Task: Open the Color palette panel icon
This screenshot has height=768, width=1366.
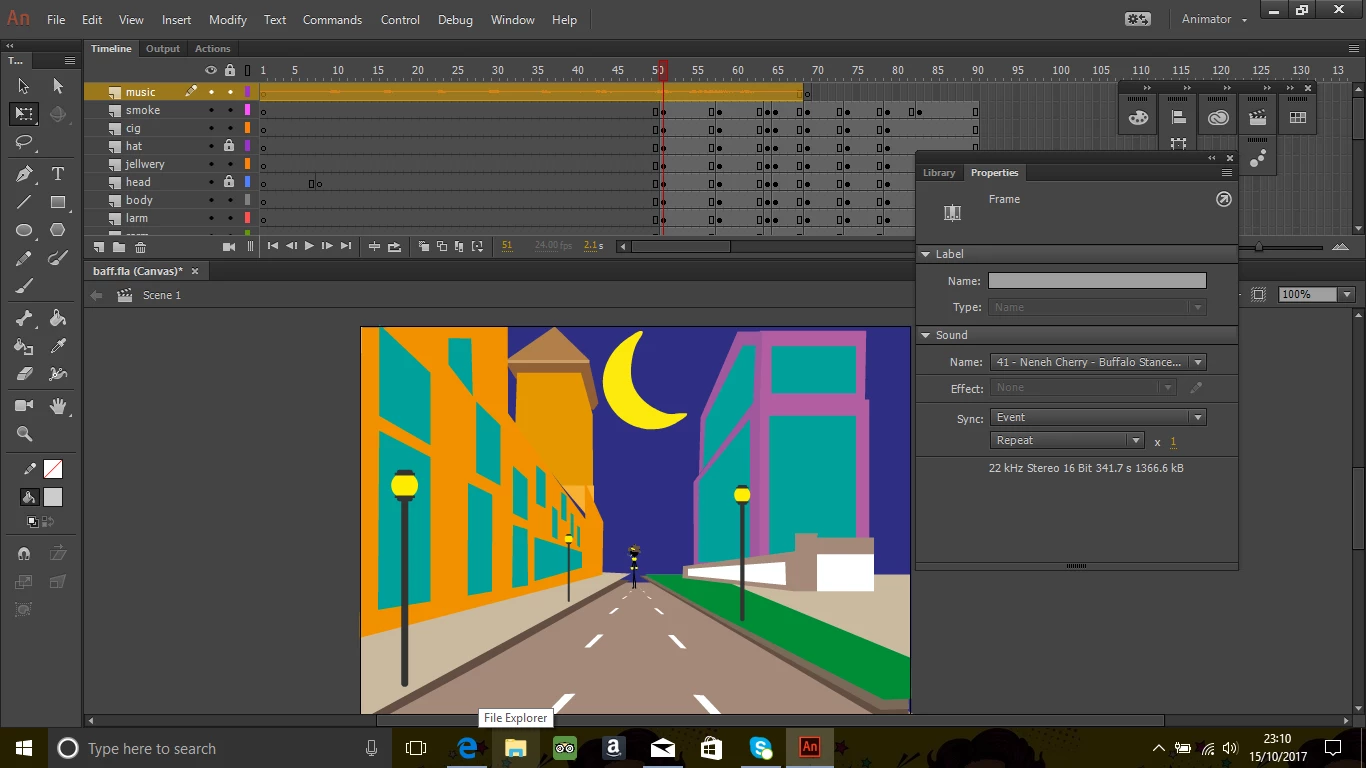Action: pyautogui.click(x=1138, y=118)
